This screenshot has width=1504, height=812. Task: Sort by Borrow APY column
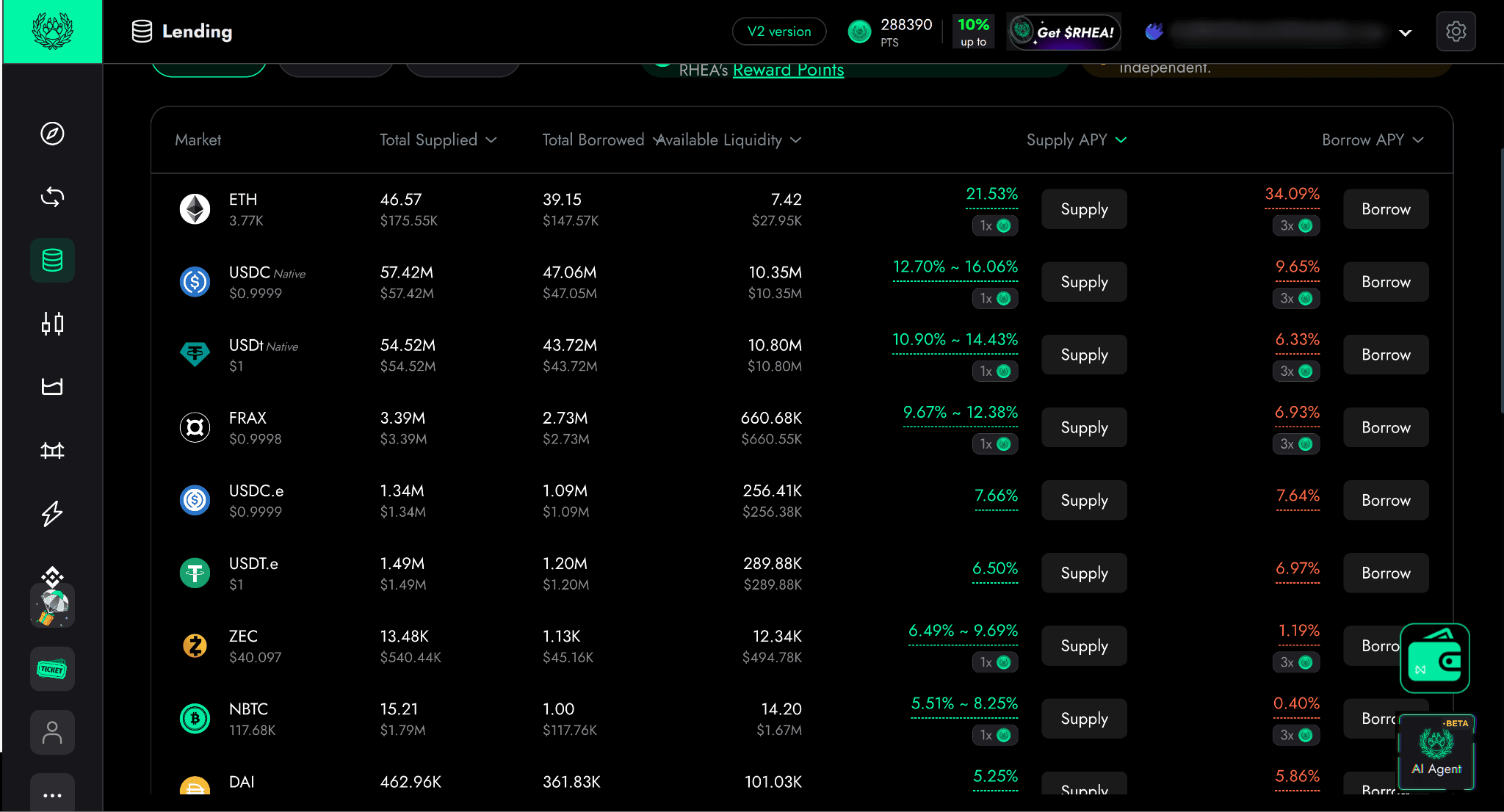point(1373,139)
